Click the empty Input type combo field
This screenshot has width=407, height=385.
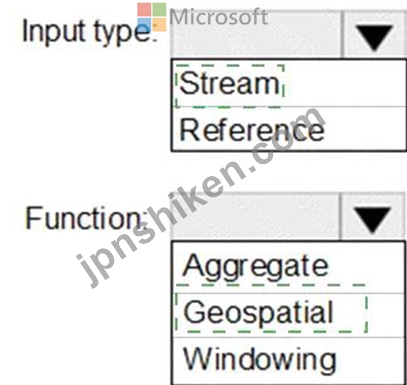256,35
